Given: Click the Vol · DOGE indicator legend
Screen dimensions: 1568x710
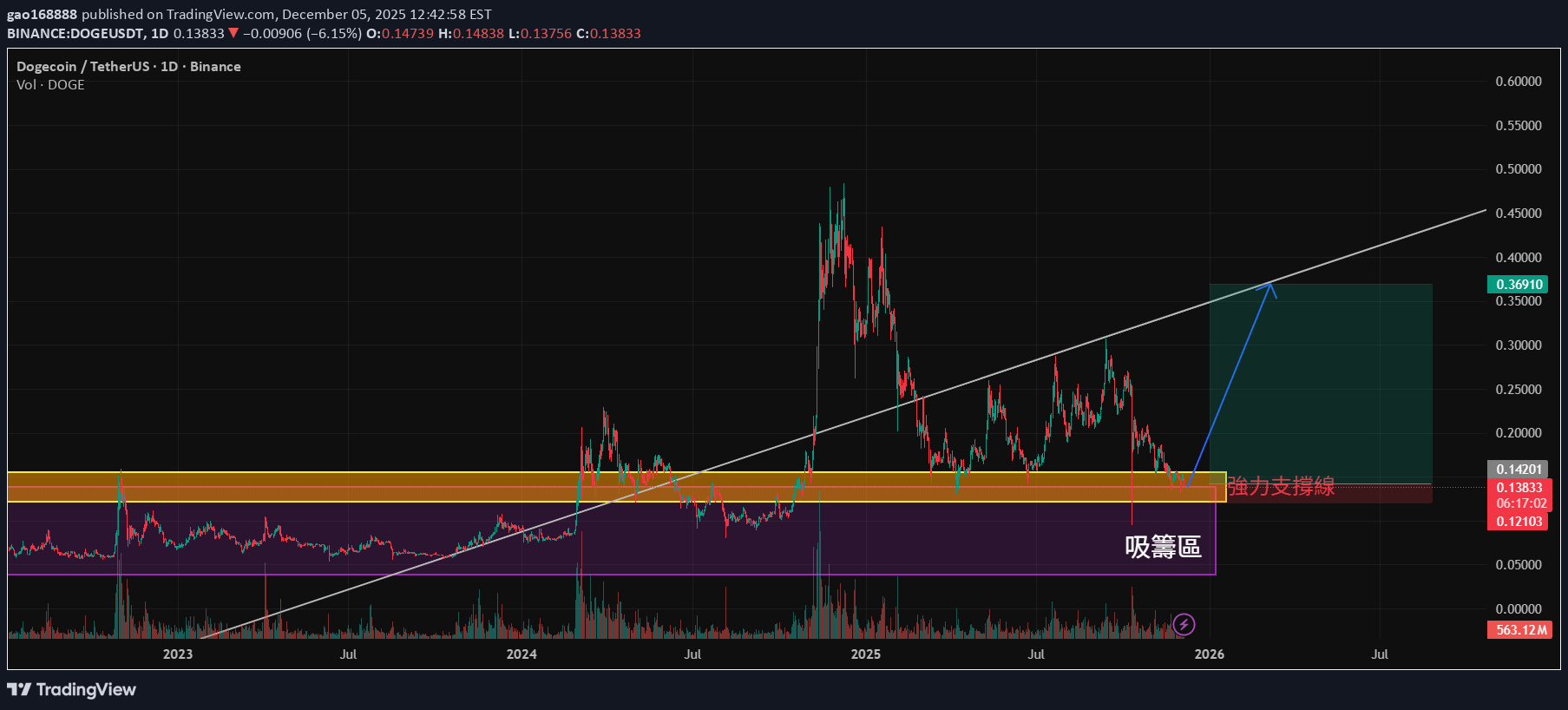Looking at the screenshot, I should tap(50, 85).
